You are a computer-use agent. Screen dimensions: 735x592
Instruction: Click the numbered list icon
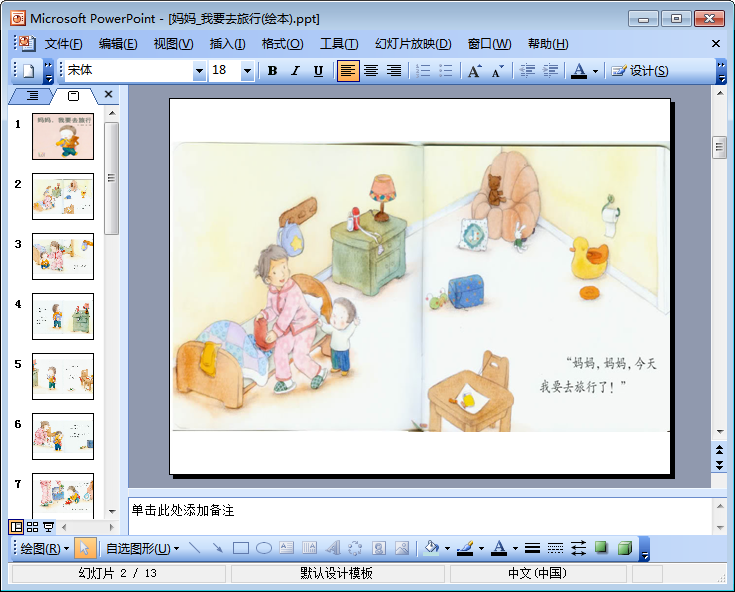[x=423, y=71]
